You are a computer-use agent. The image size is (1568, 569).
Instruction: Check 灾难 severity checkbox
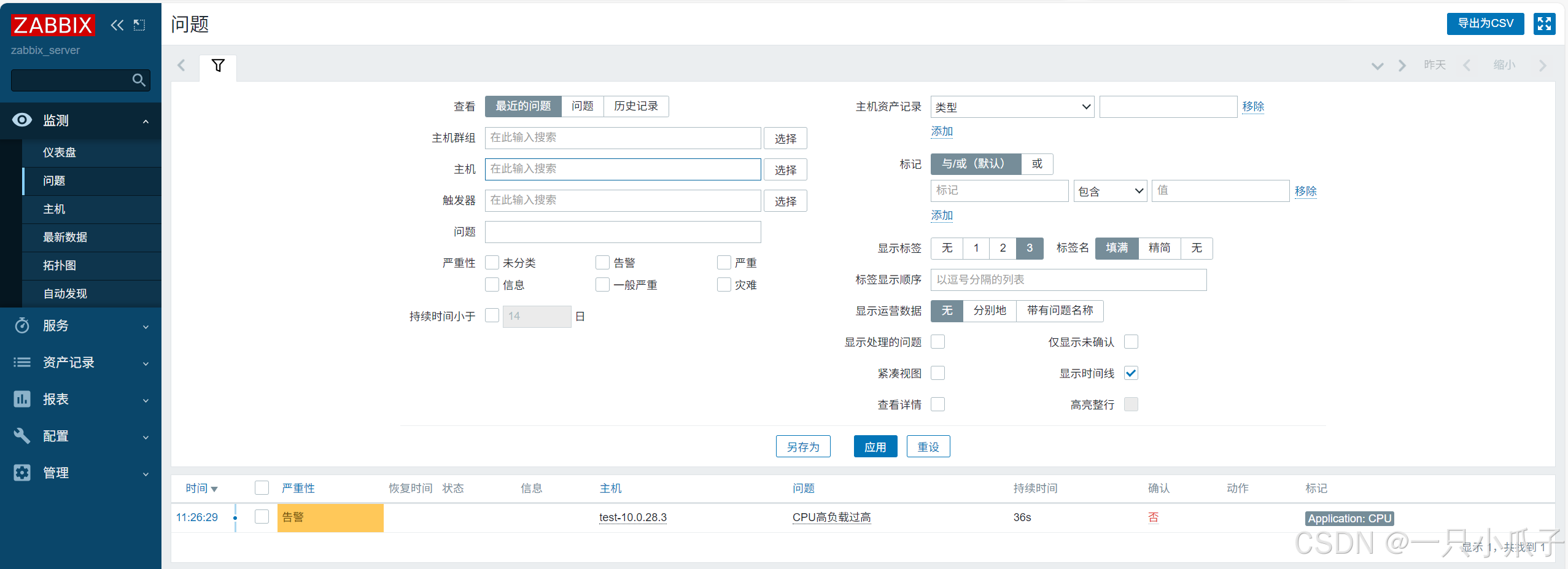724,285
